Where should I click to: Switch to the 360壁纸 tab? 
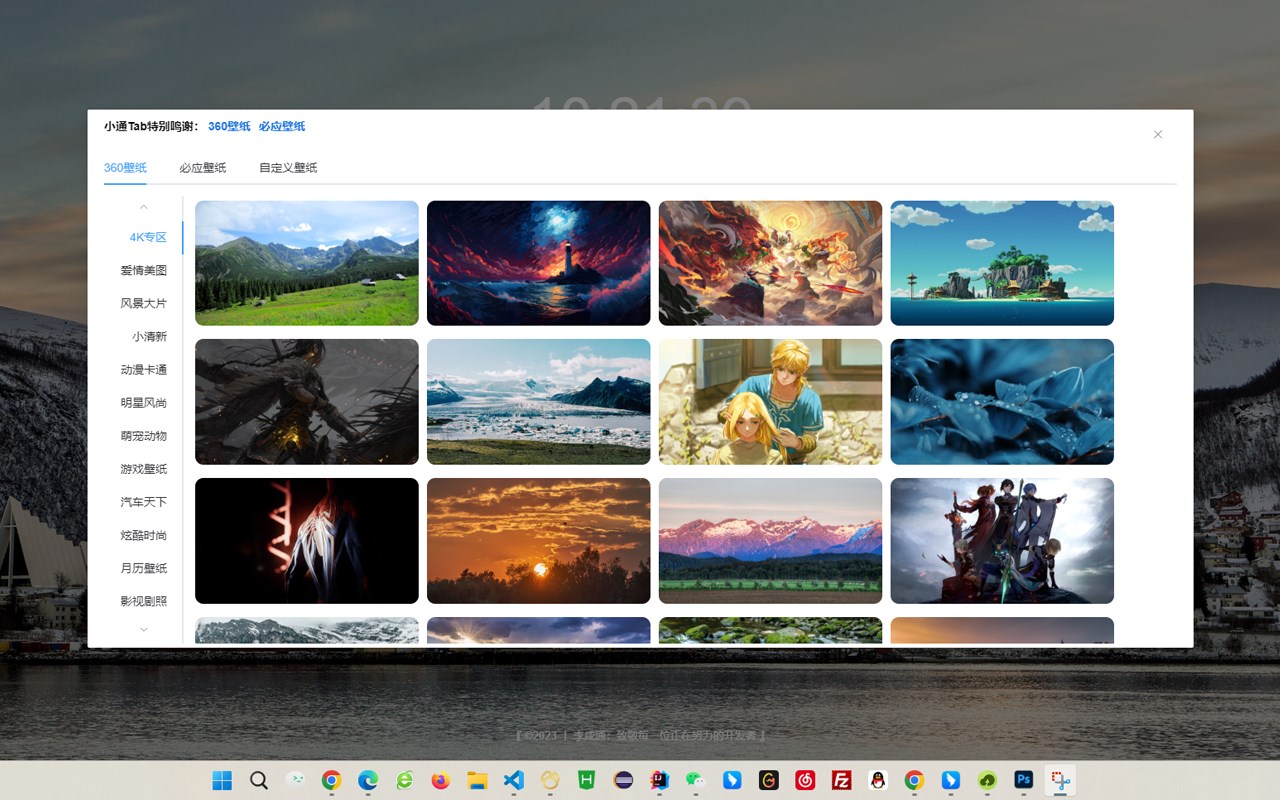click(x=125, y=168)
